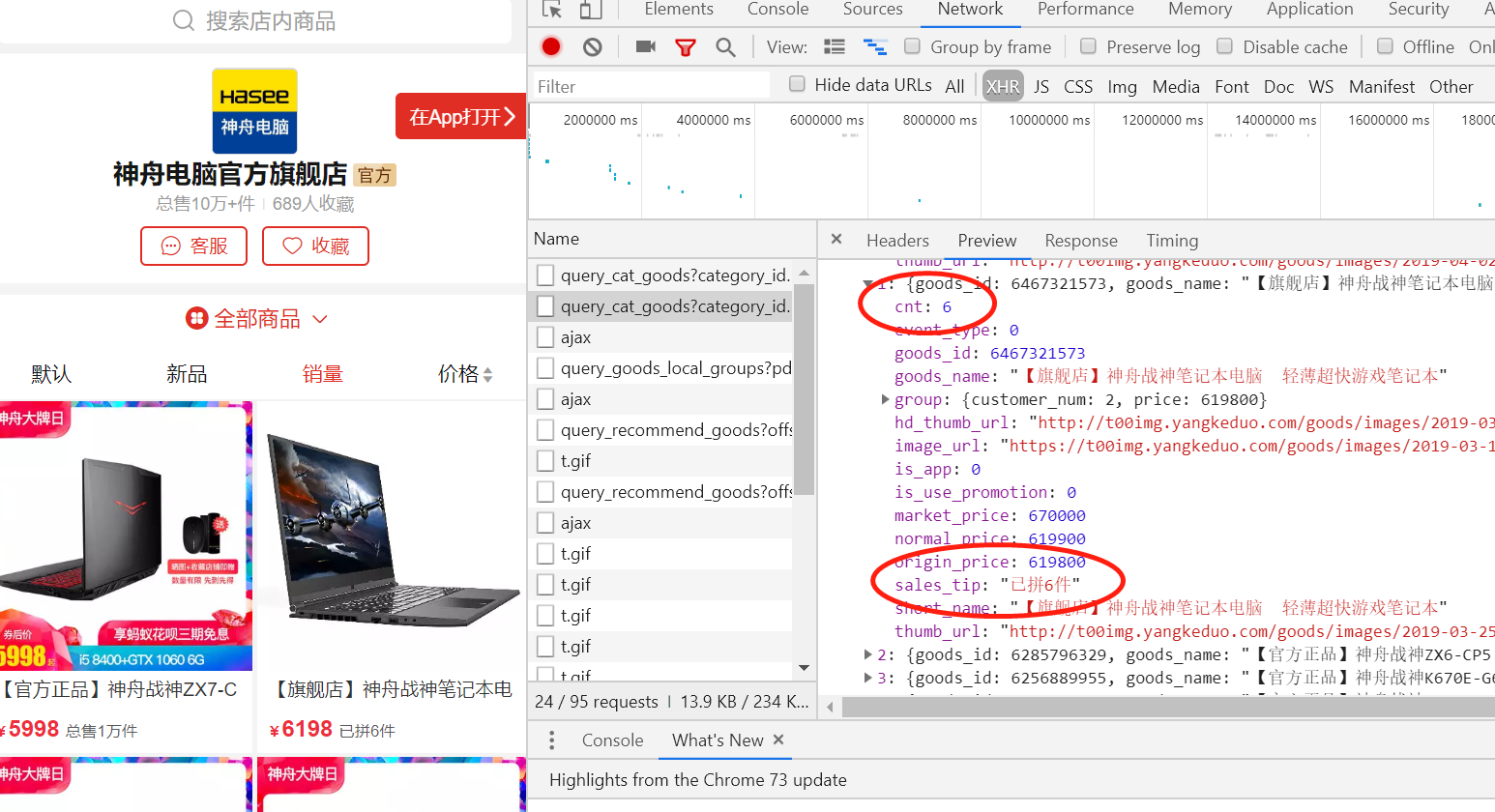Image resolution: width=1495 pixels, height=812 pixels.
Task: Click the network Filter input field
Action: tap(651, 86)
